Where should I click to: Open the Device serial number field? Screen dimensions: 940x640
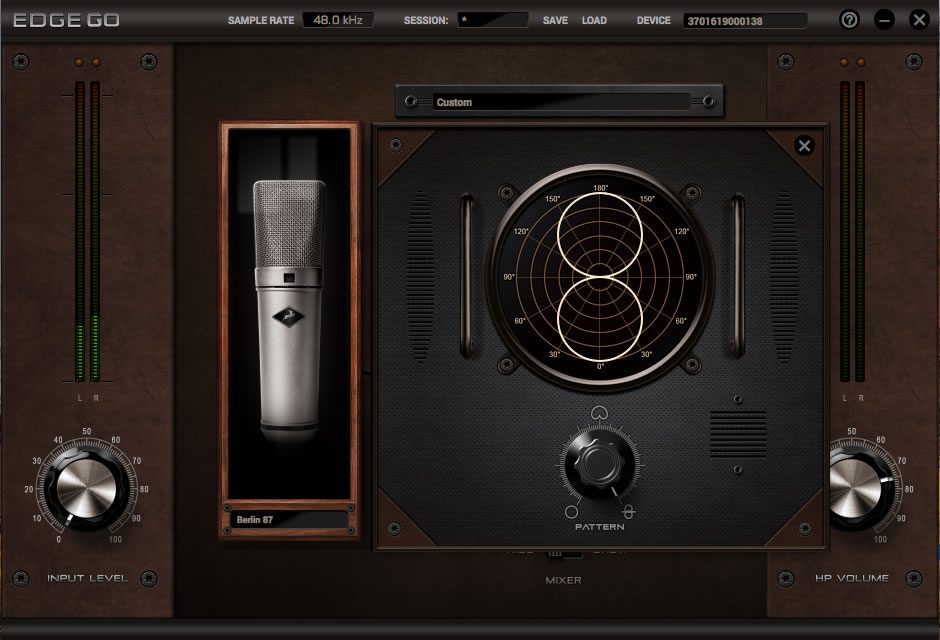(745, 20)
